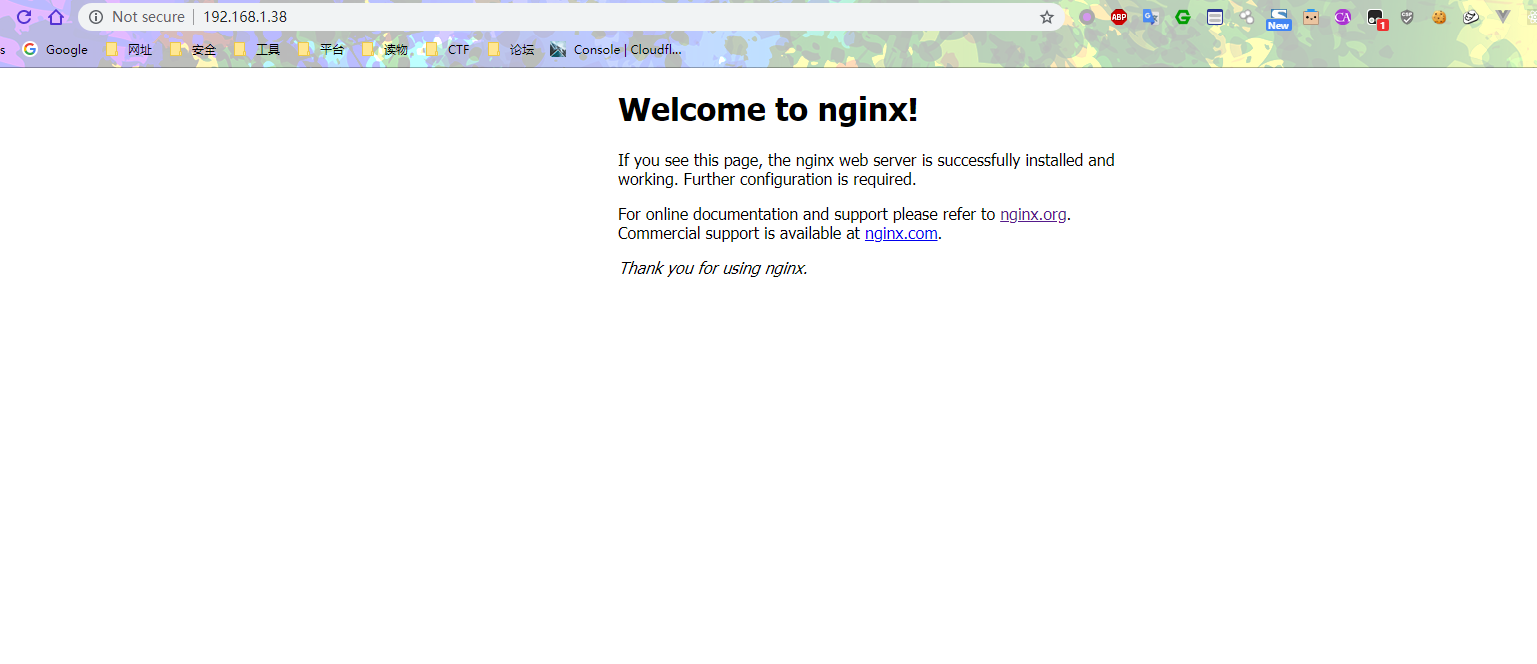Open the CTF bookmark folder
Screen dimensions: 1537x664
(447, 49)
